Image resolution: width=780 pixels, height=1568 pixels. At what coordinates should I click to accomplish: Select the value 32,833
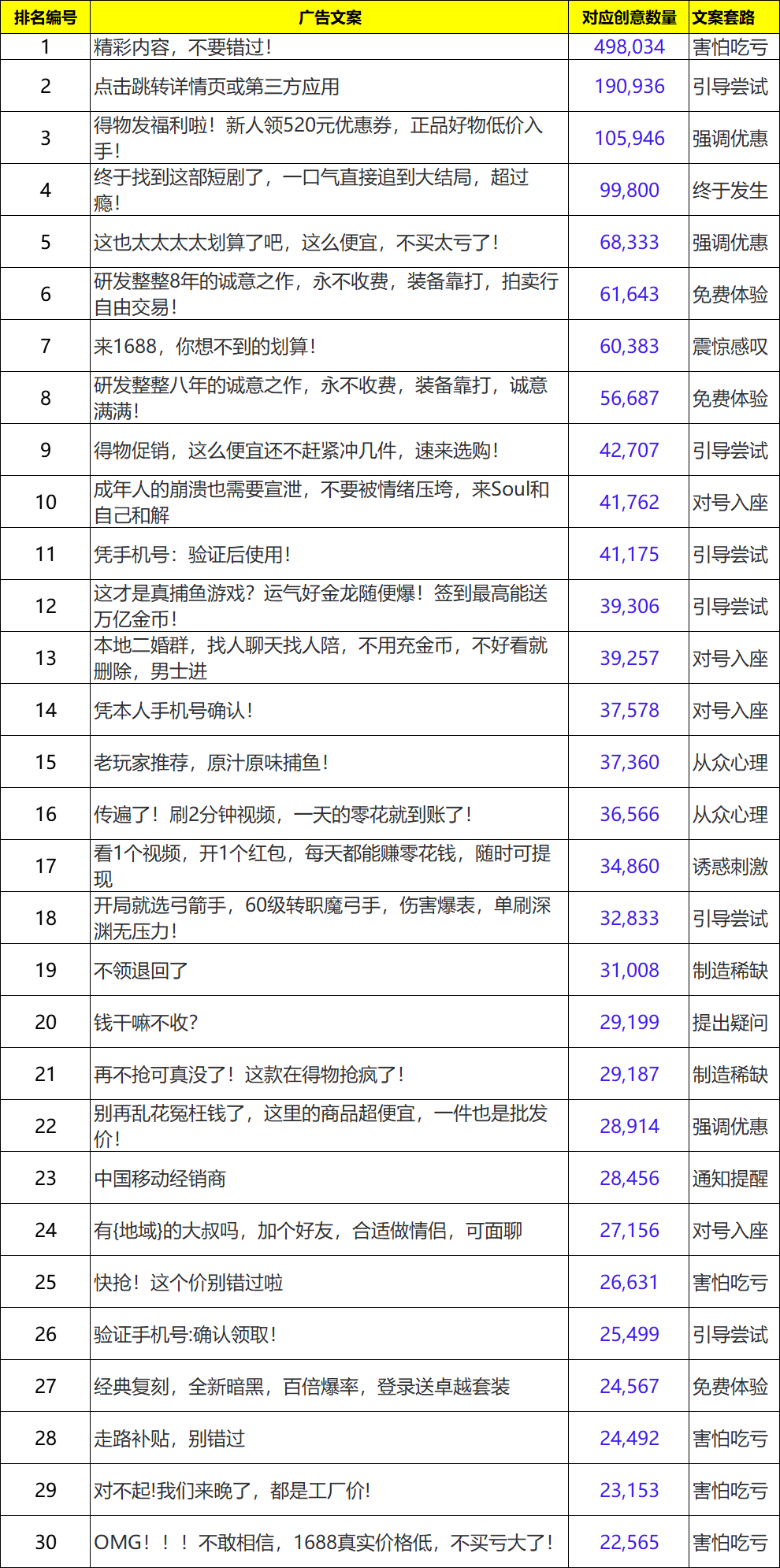click(x=630, y=919)
